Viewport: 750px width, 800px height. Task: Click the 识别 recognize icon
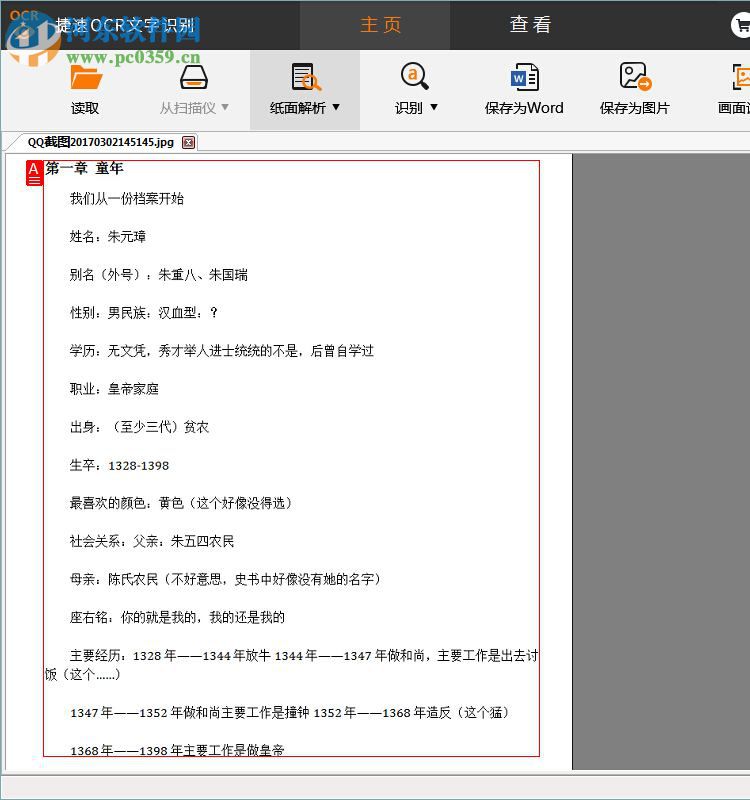point(414,76)
